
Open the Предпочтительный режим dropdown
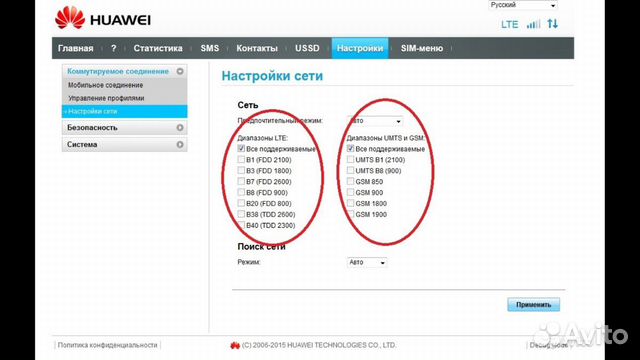(x=375, y=121)
